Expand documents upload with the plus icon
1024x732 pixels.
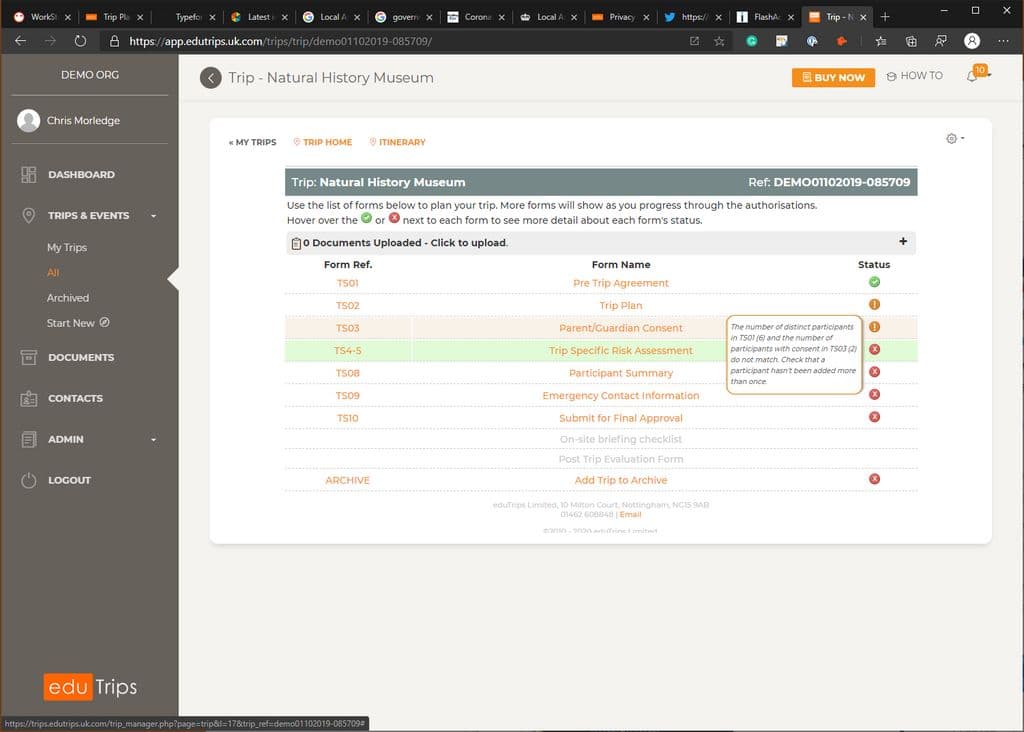(903, 242)
